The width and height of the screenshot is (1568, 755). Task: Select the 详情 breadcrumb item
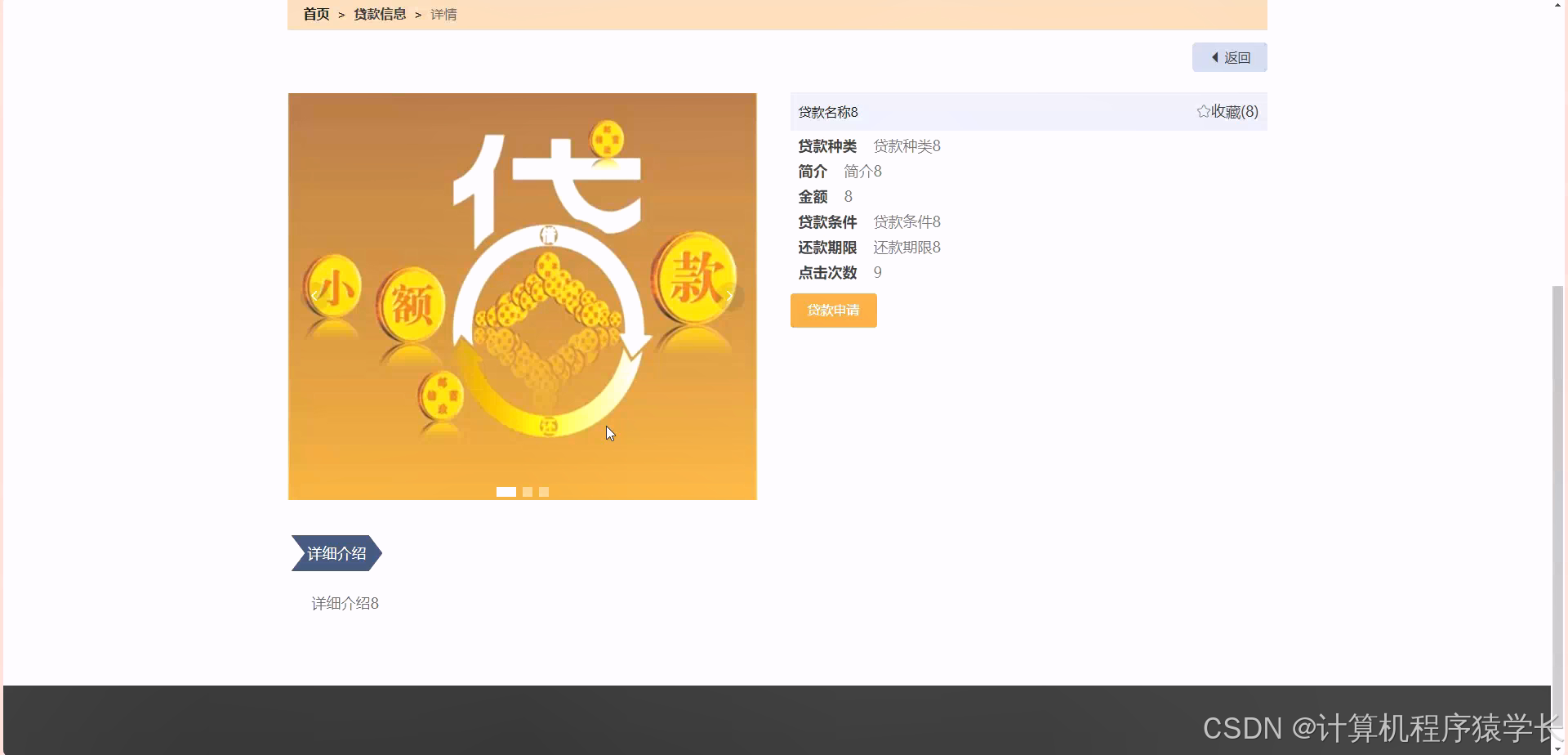(x=443, y=14)
